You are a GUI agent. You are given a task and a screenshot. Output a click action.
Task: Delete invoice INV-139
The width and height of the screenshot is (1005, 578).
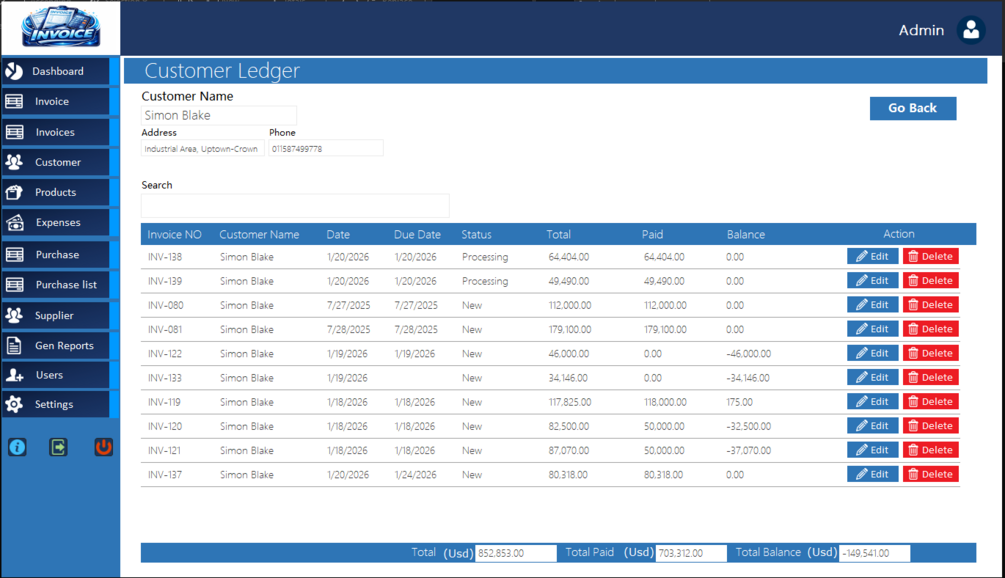[x=931, y=281]
